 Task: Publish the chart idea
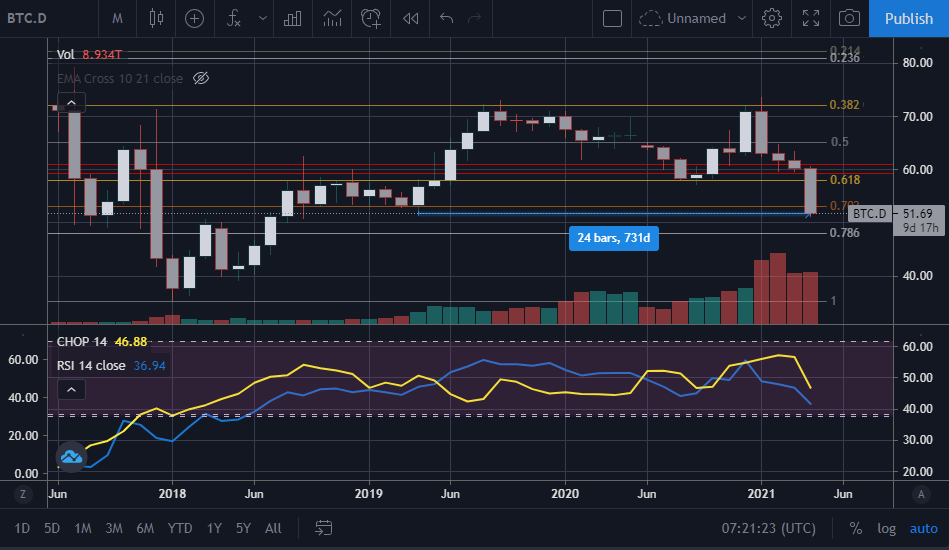tap(908, 18)
